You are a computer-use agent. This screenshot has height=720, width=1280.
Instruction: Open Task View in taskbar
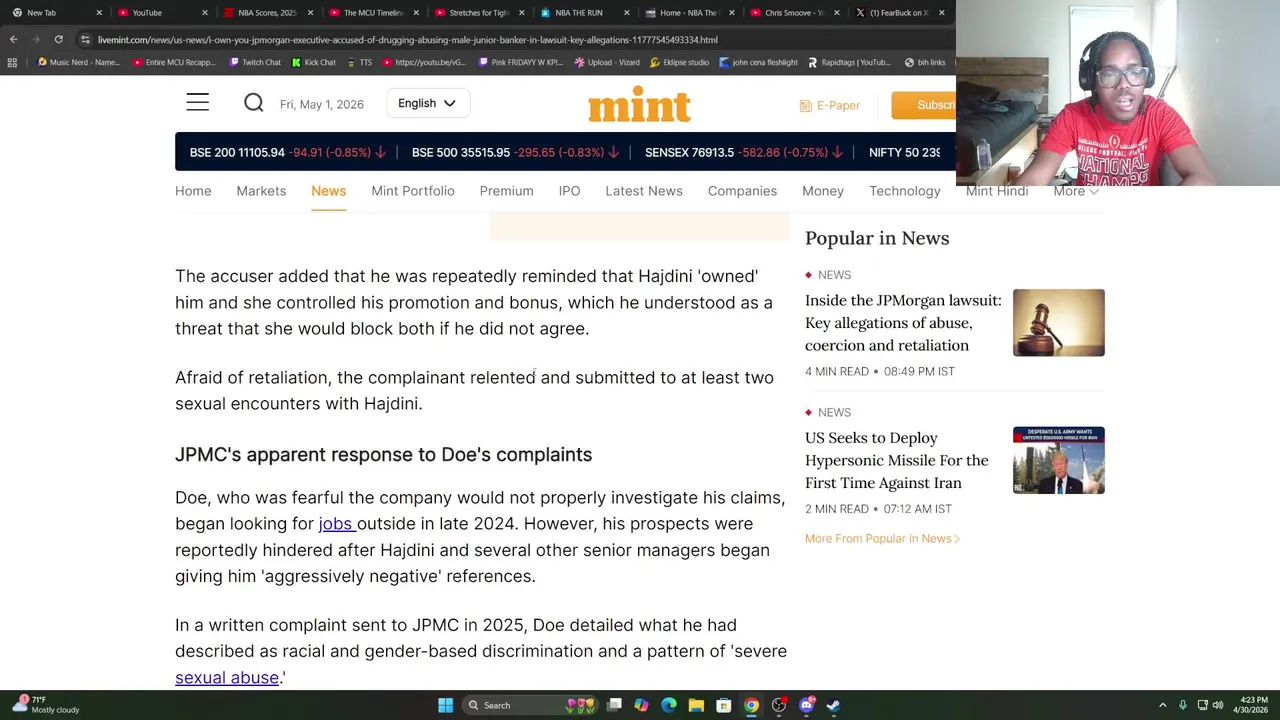pyautogui.click(x=614, y=705)
